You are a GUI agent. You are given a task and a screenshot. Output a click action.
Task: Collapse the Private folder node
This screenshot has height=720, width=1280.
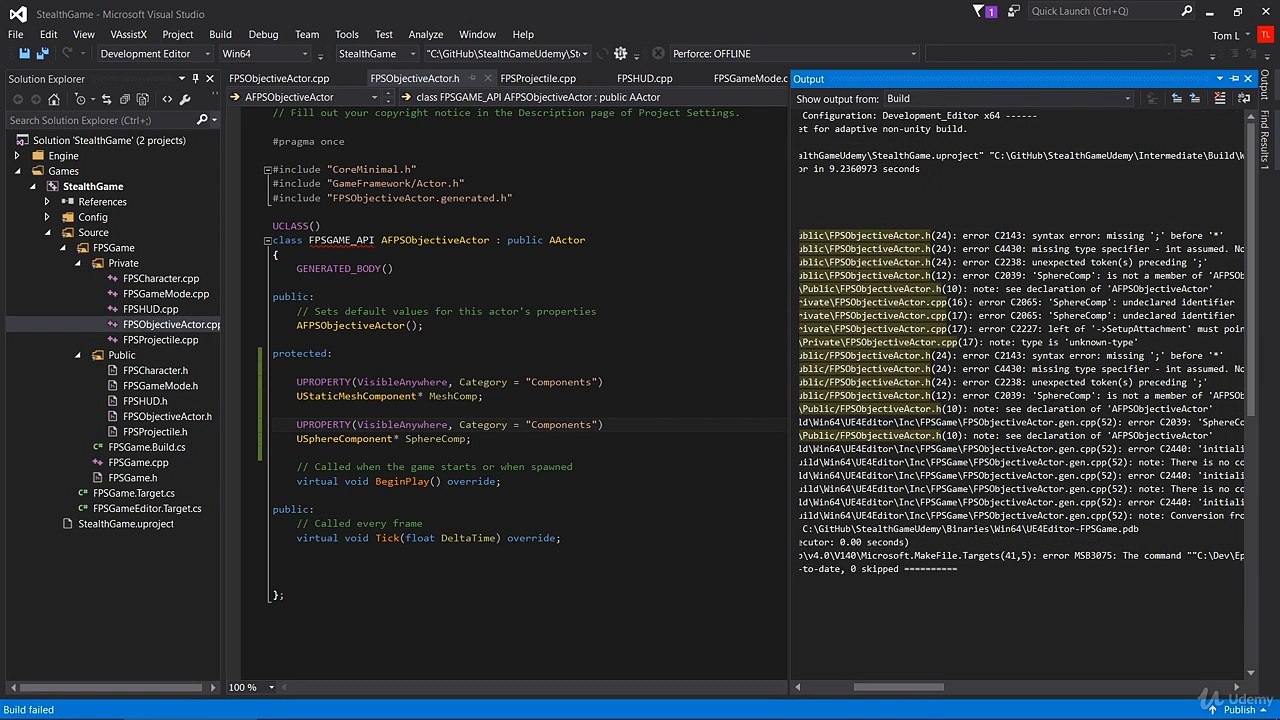[x=78, y=263]
